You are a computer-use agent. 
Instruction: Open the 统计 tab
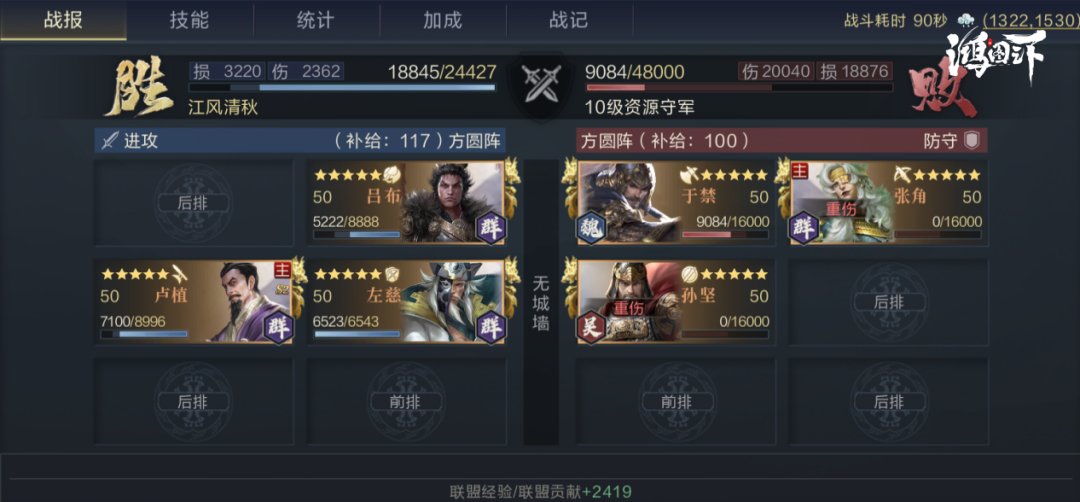(x=316, y=20)
